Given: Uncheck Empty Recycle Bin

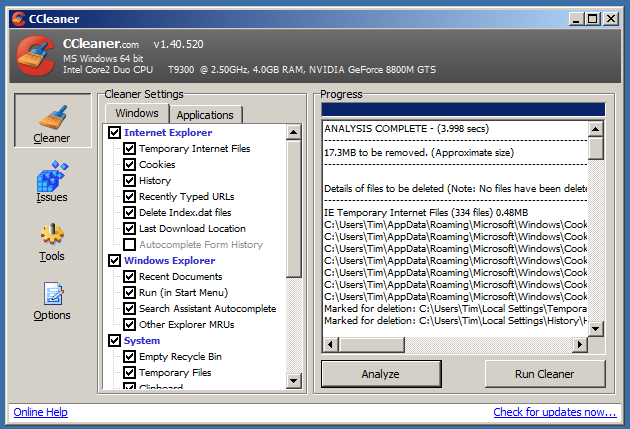Looking at the screenshot, I should tap(129, 356).
